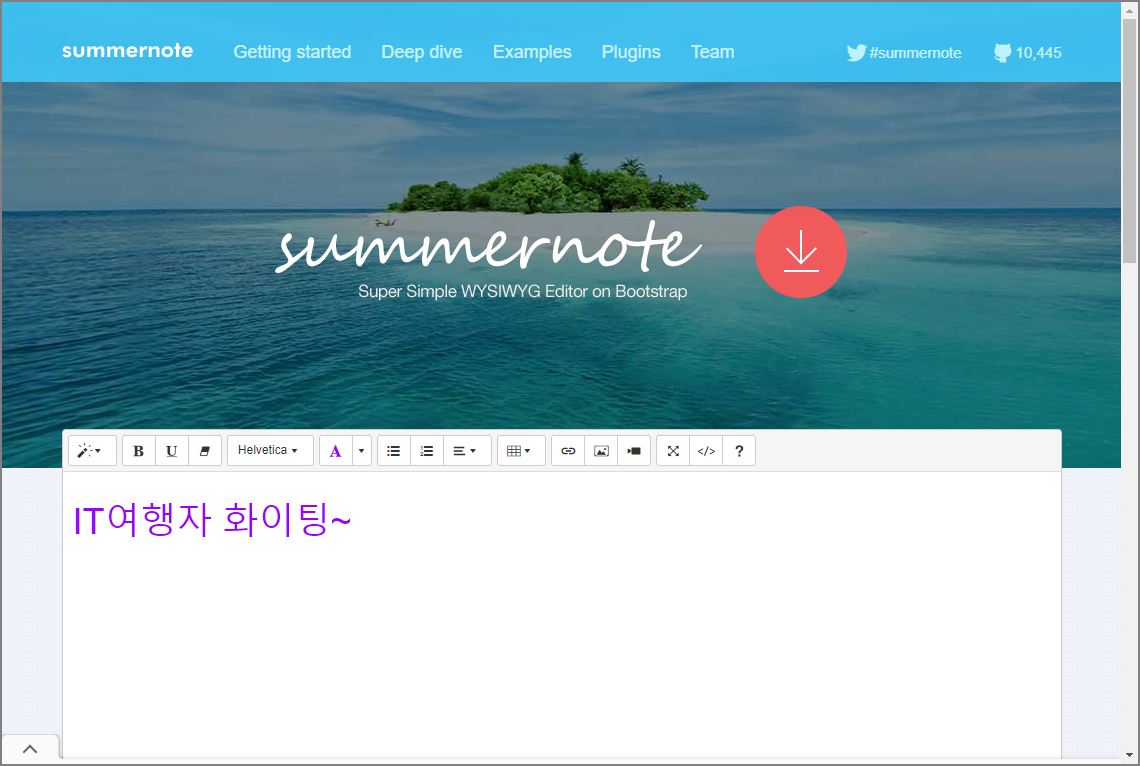Open the help question mark
This screenshot has width=1140, height=766.
pos(739,451)
